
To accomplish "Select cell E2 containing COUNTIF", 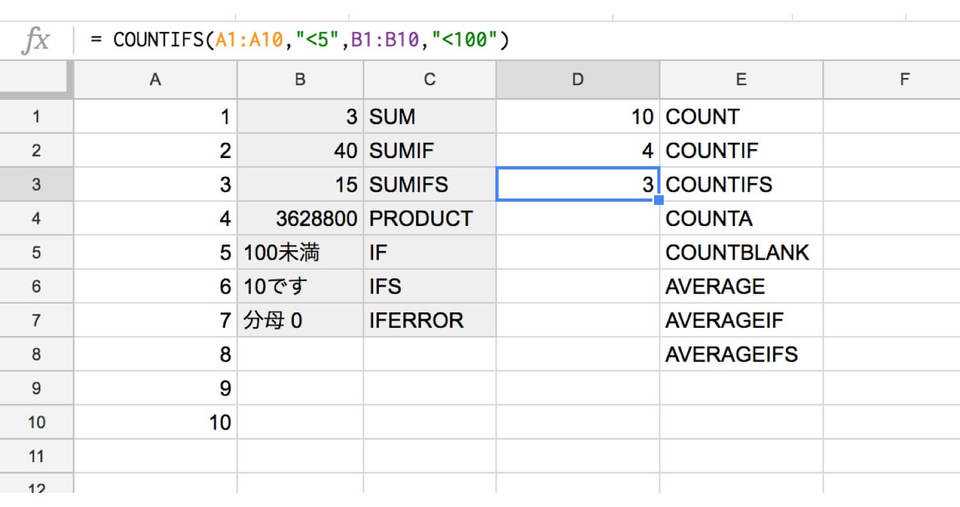I will [x=741, y=151].
